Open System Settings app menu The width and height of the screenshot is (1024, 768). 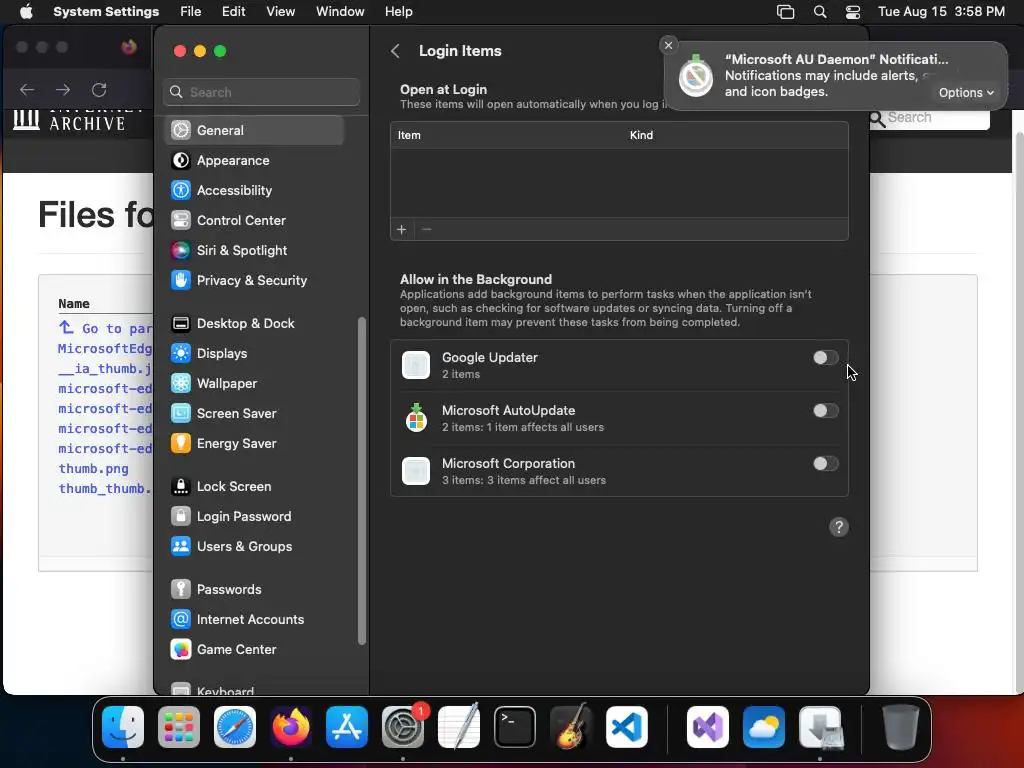(x=106, y=12)
